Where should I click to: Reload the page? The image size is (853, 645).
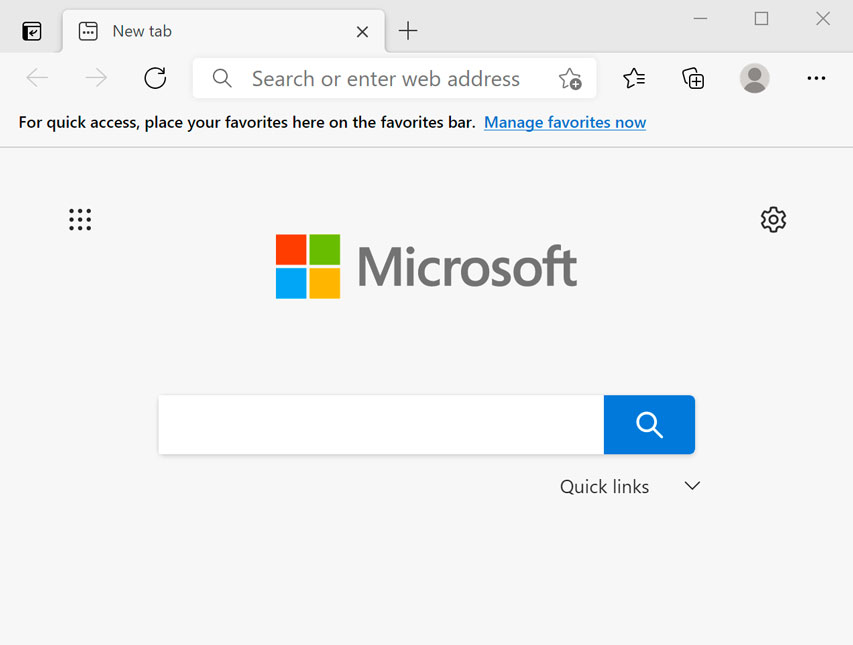pos(155,78)
